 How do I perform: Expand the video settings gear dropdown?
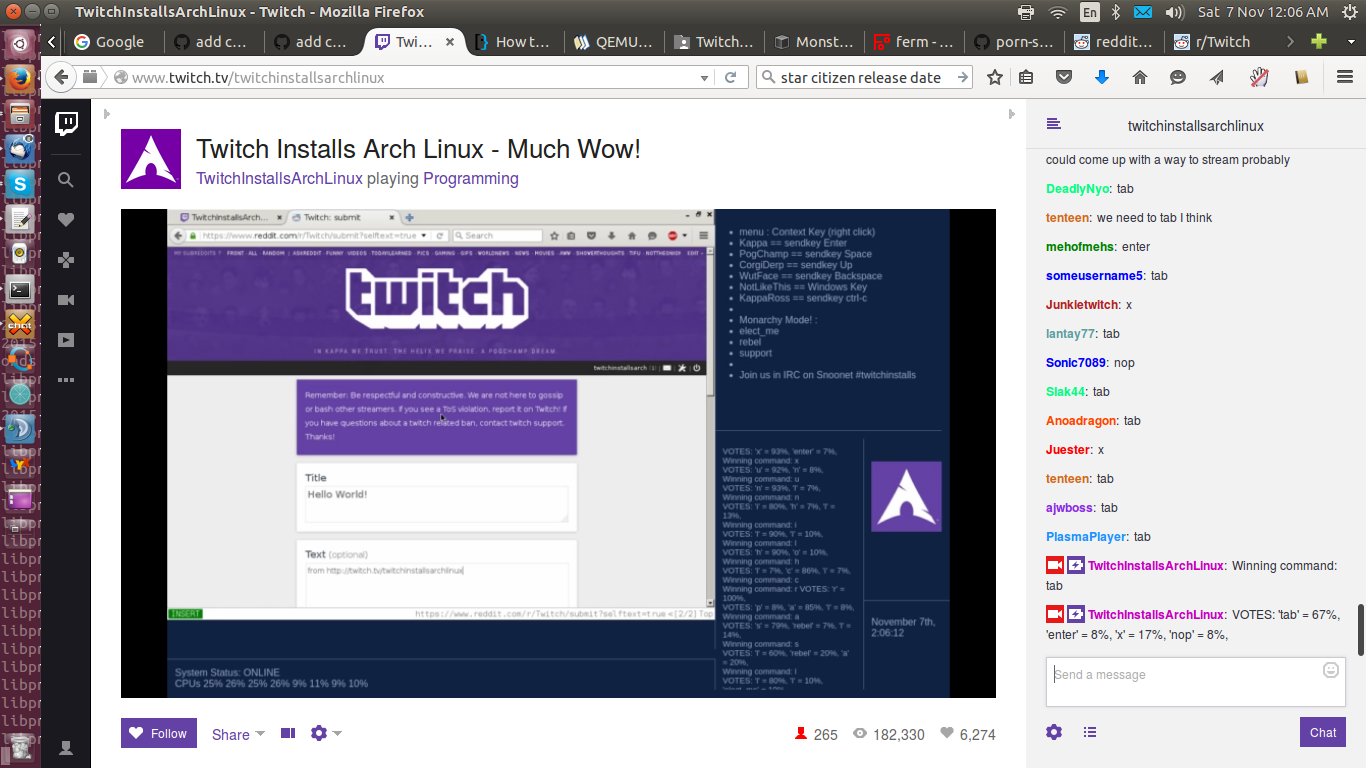point(326,733)
